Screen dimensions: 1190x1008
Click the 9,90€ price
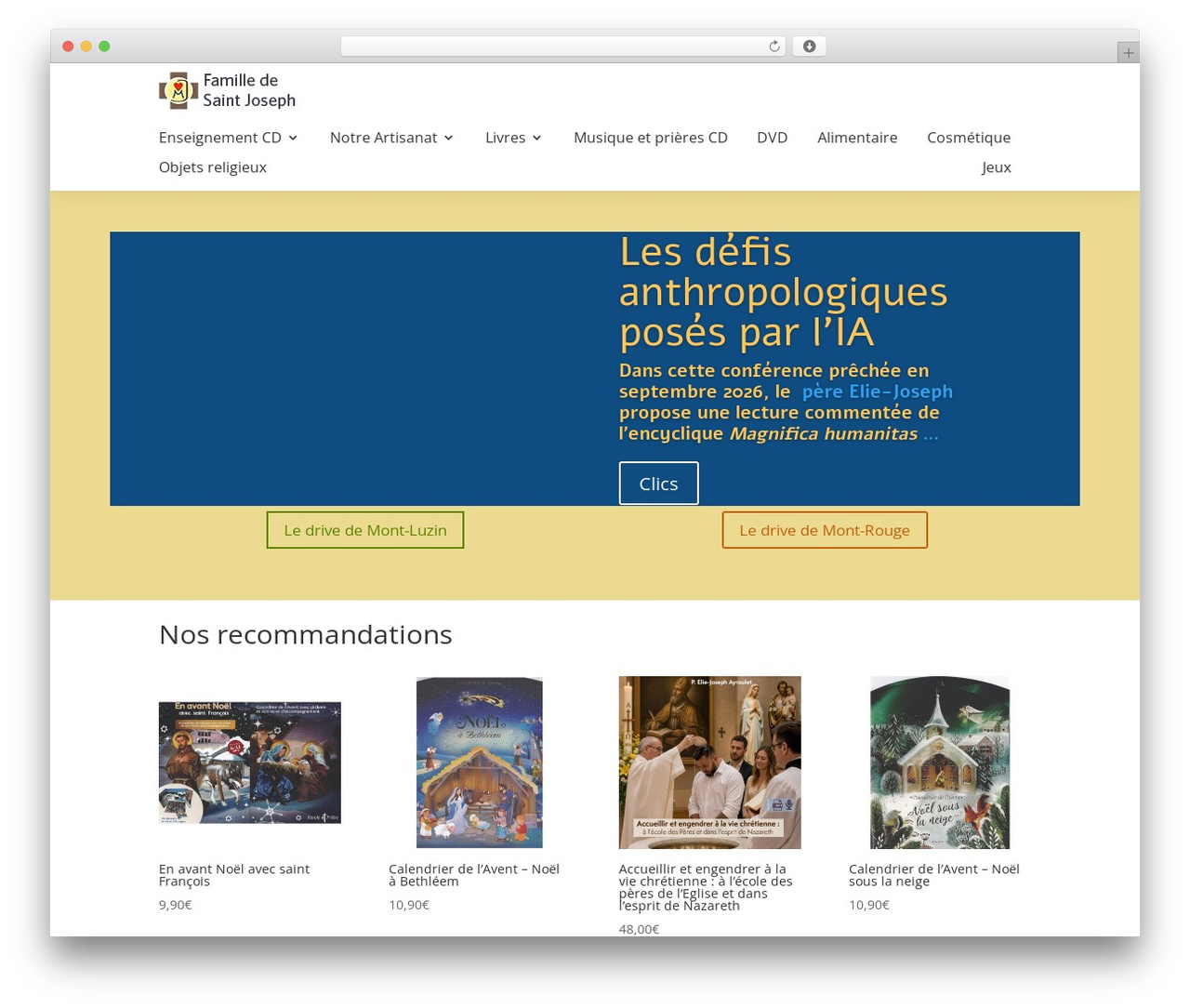pyautogui.click(x=176, y=905)
